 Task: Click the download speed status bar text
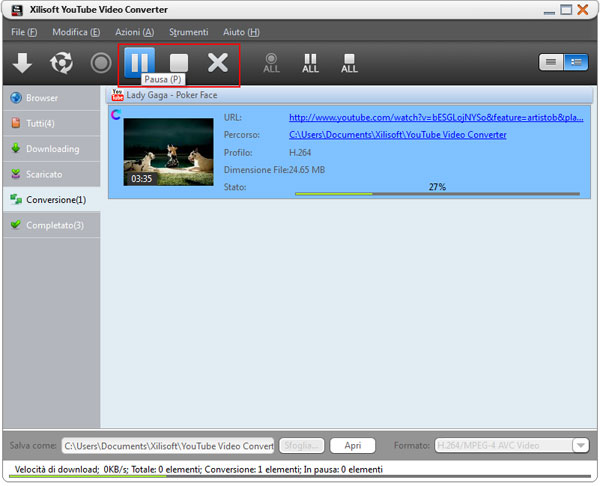[x=199, y=470]
